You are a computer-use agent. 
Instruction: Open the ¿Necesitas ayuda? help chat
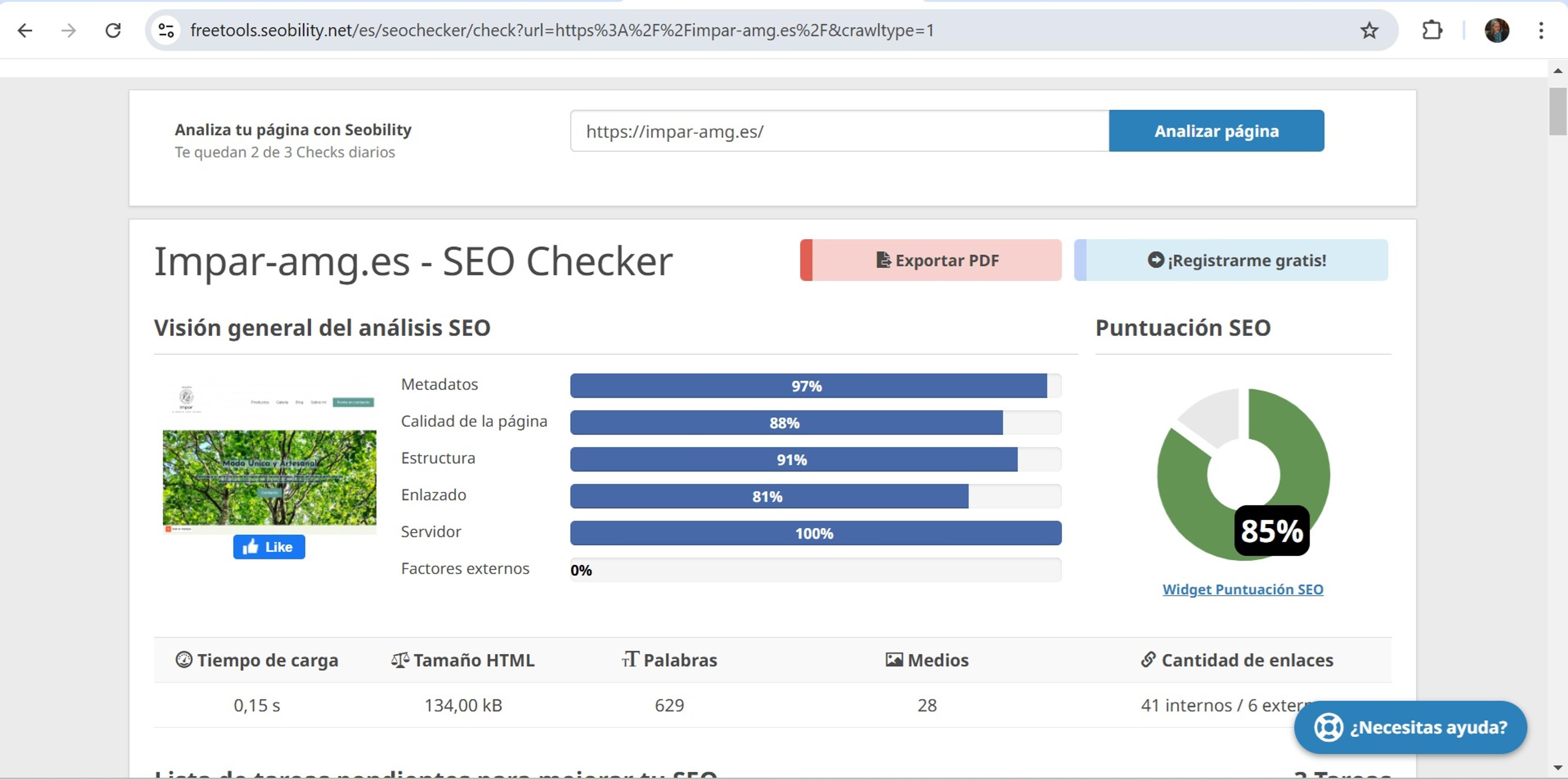pos(1410,727)
